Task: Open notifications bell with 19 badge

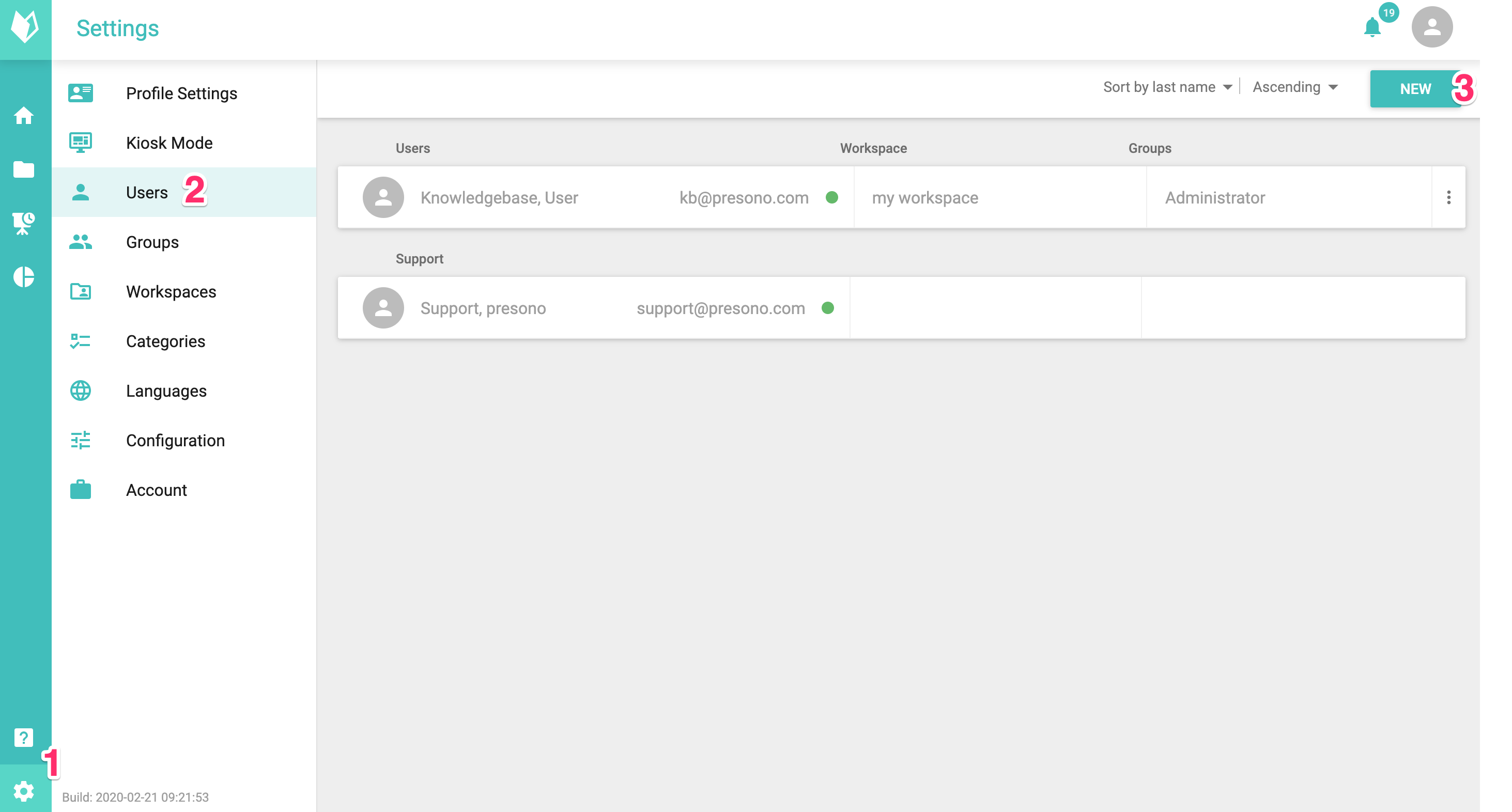Action: 1372,27
